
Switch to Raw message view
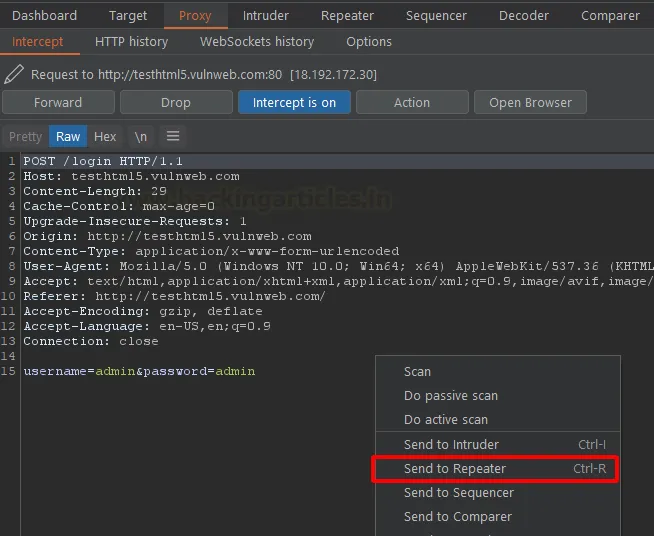(68, 137)
